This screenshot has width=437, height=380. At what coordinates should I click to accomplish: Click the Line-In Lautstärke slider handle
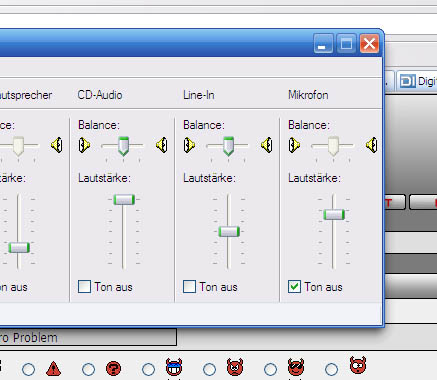point(229,232)
